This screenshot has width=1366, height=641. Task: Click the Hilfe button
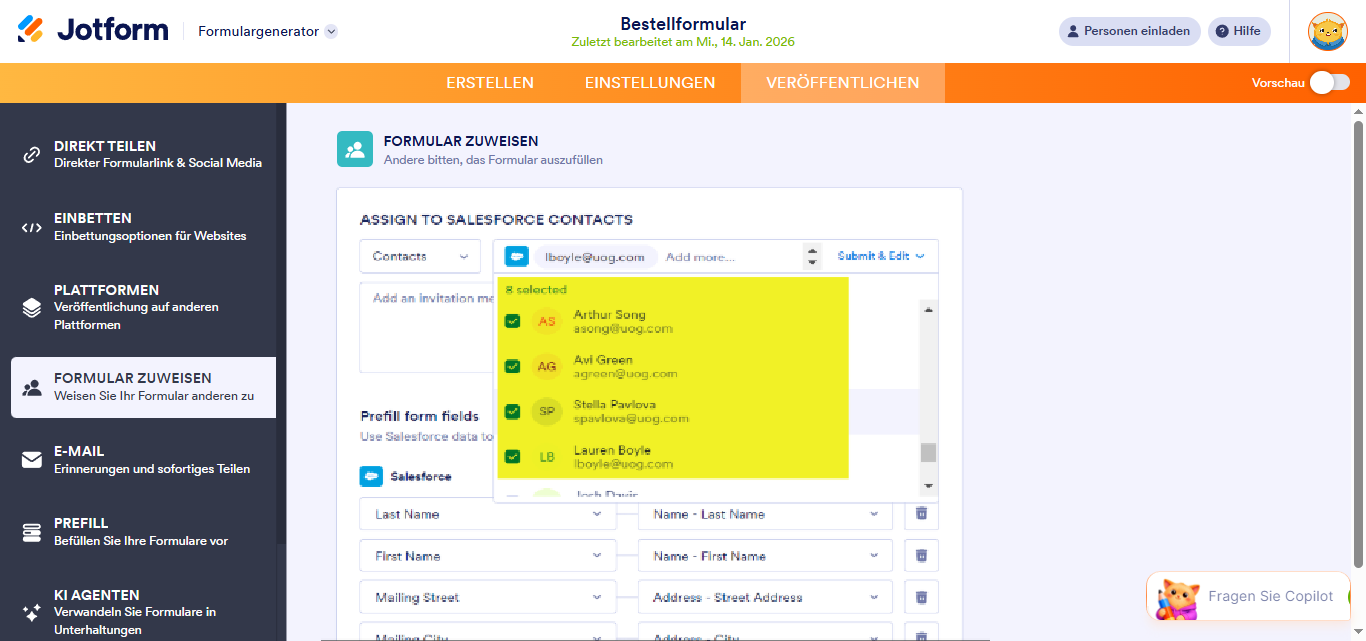1239,31
